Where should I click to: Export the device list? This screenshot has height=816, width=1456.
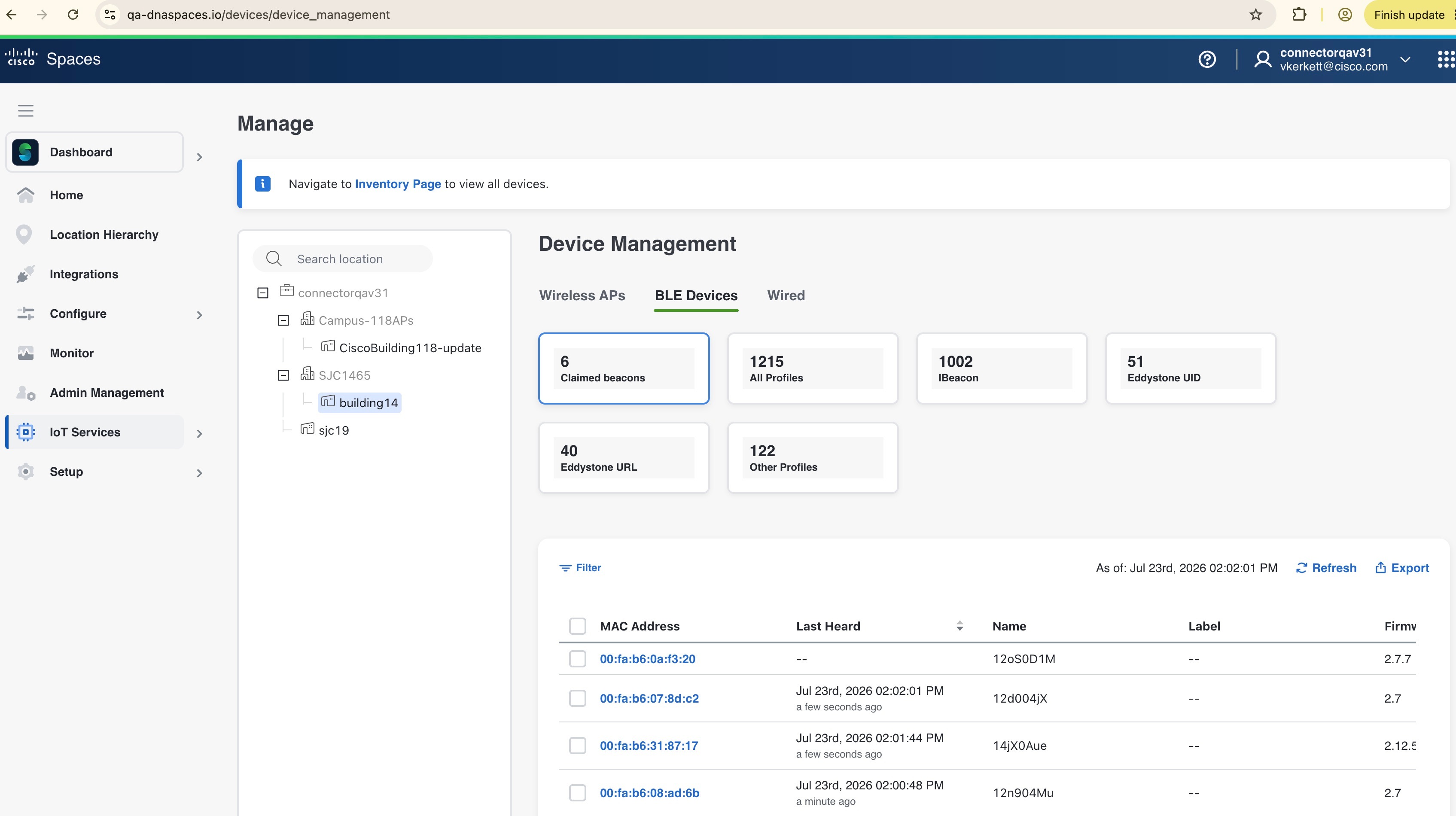coord(1402,568)
